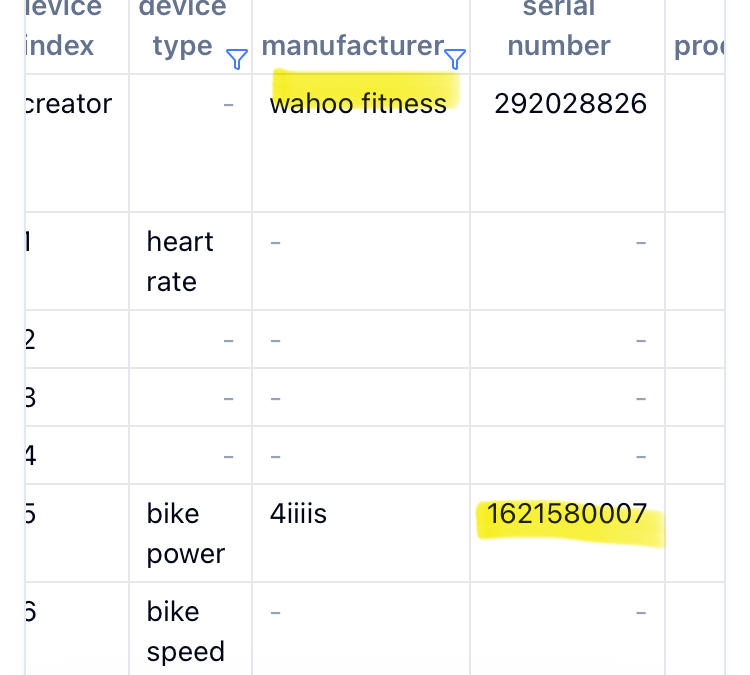Select serial number 292028826 cell

click(567, 143)
